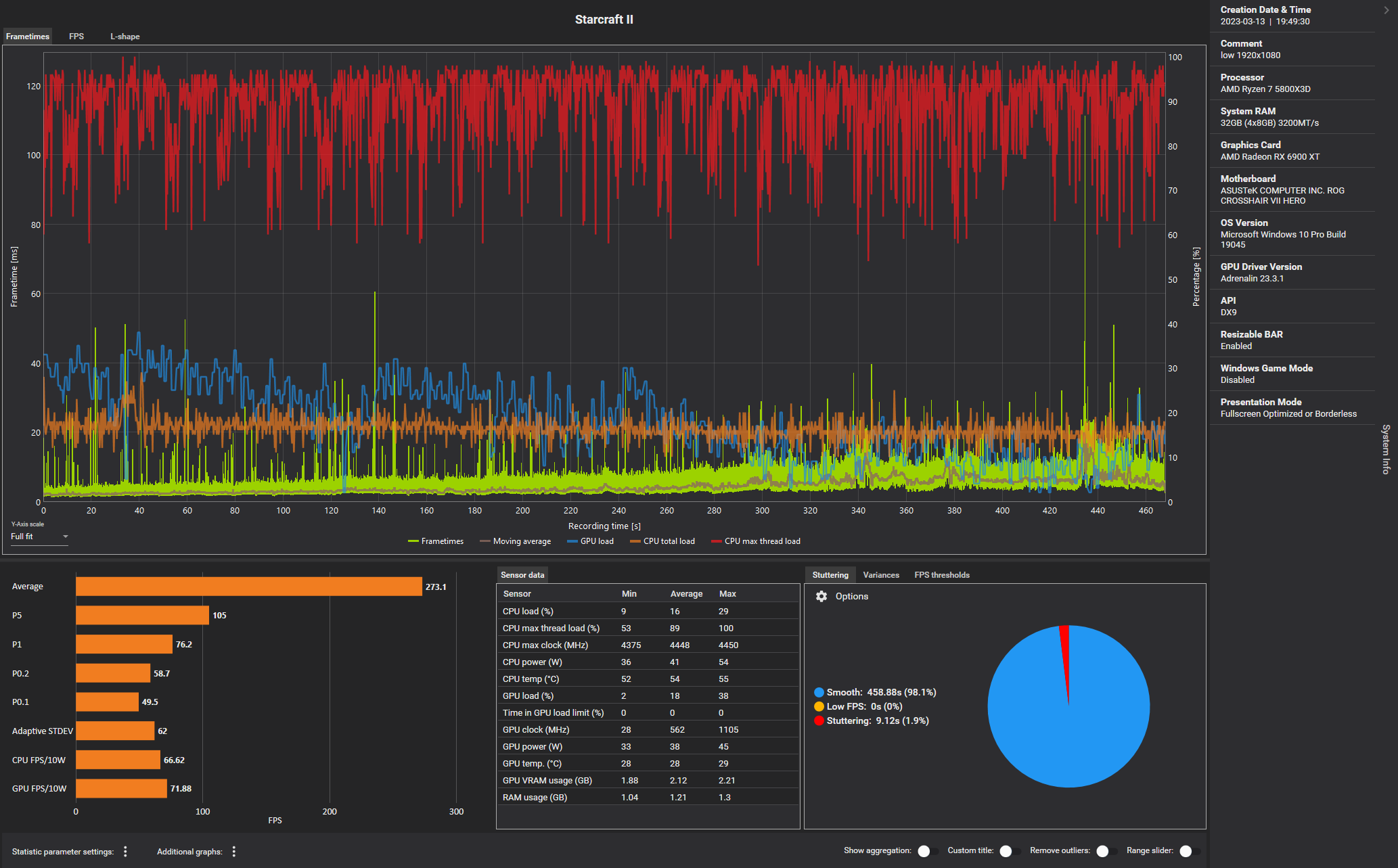The image size is (1398, 868).
Task: Click the Starcraft II chart title
Action: coord(604,20)
